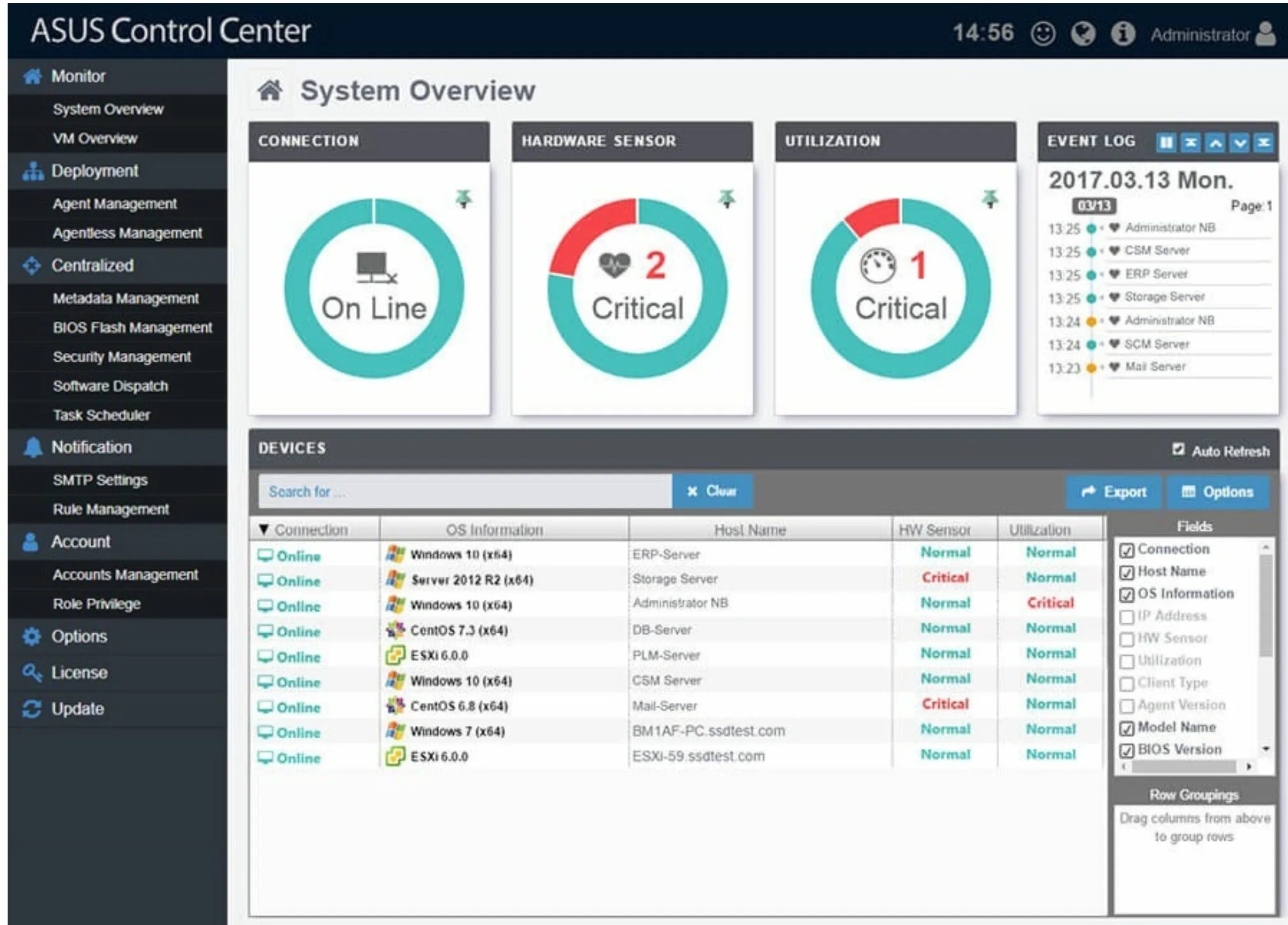Open the smiley feedback icon in header
Viewport: 1288px width, 925px height.
(1043, 33)
